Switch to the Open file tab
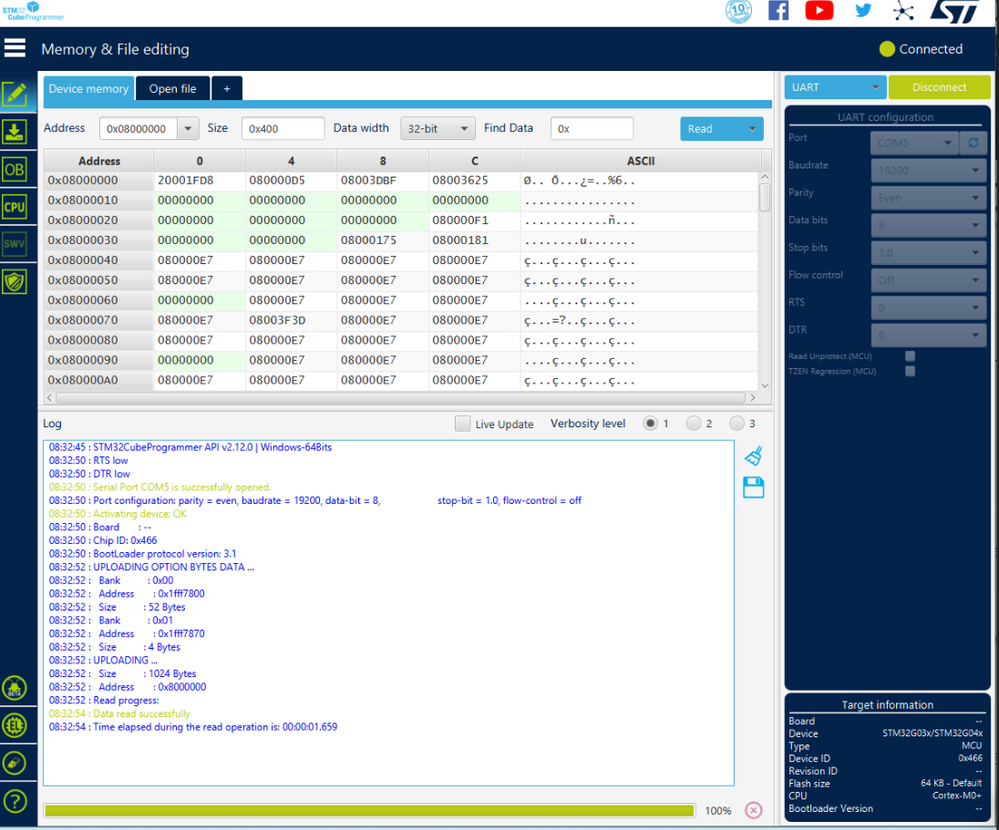 (x=173, y=89)
